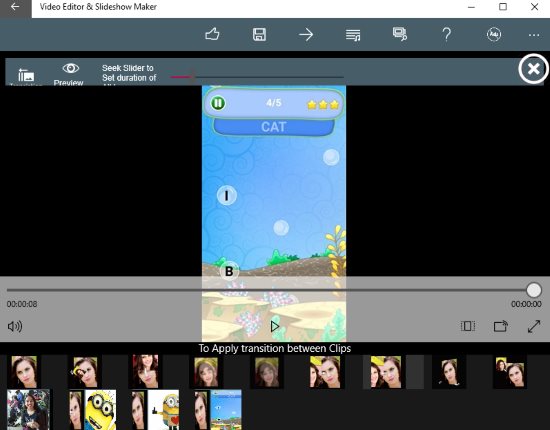
Task: Save project with floppy disk icon
Action: click(x=259, y=34)
